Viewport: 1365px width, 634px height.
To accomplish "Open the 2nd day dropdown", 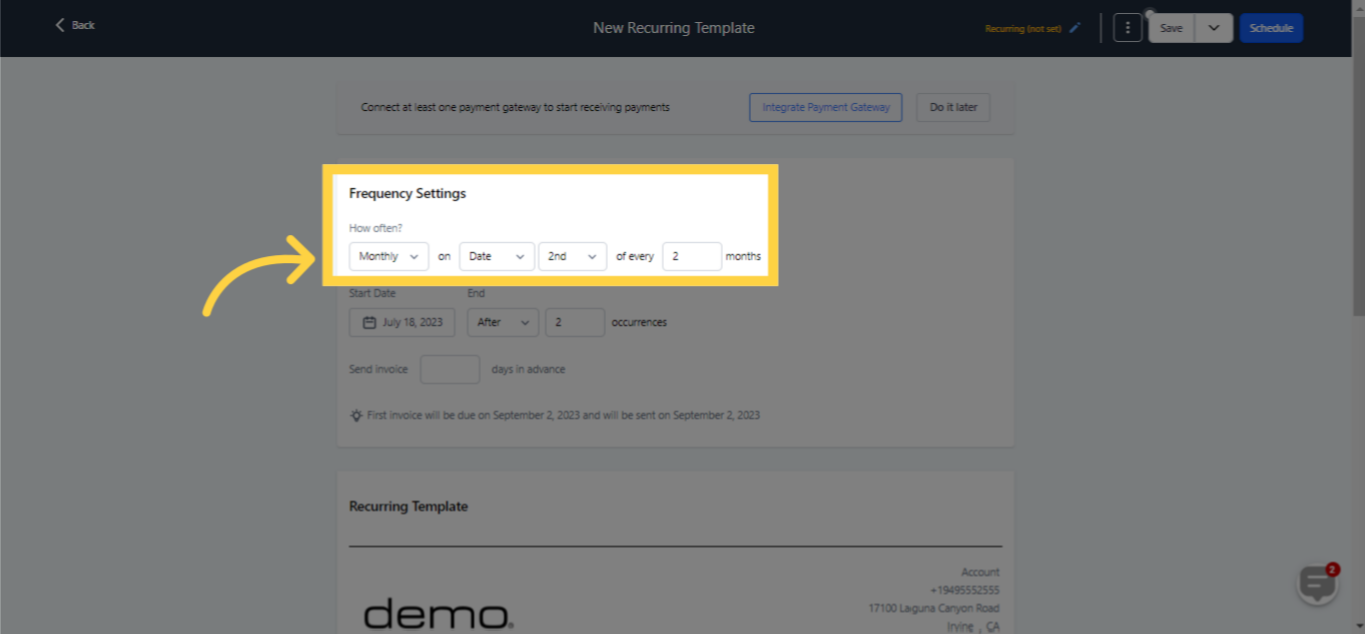I will [573, 256].
